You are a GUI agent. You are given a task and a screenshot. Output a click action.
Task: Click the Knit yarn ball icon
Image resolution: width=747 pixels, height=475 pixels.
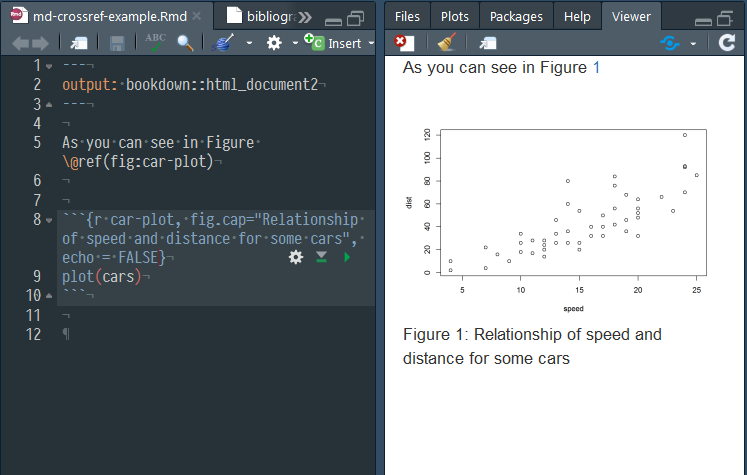pos(224,42)
